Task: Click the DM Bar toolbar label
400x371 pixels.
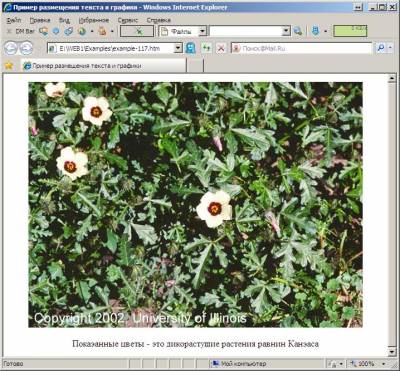Action: [25, 31]
